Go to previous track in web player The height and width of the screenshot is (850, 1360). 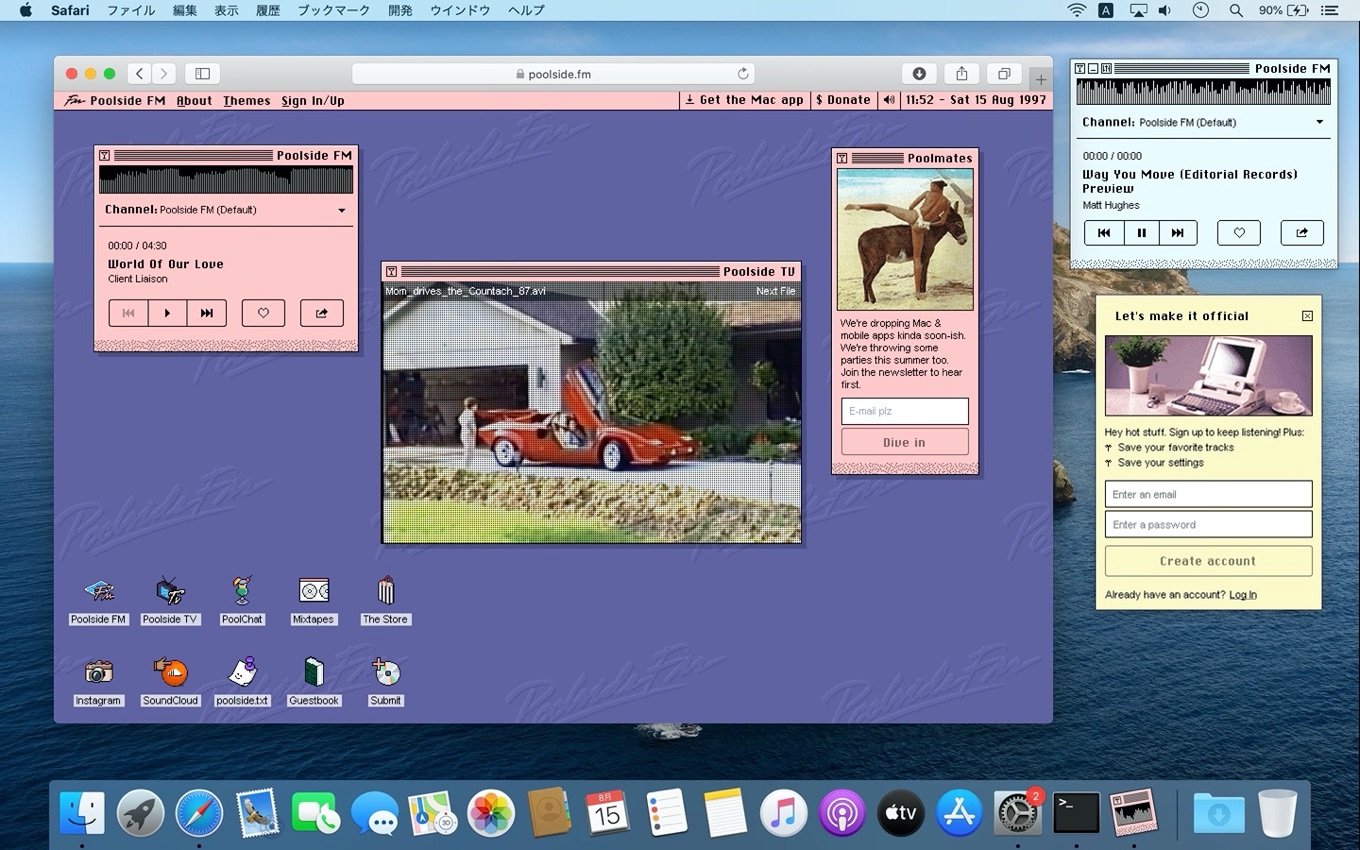[128, 313]
